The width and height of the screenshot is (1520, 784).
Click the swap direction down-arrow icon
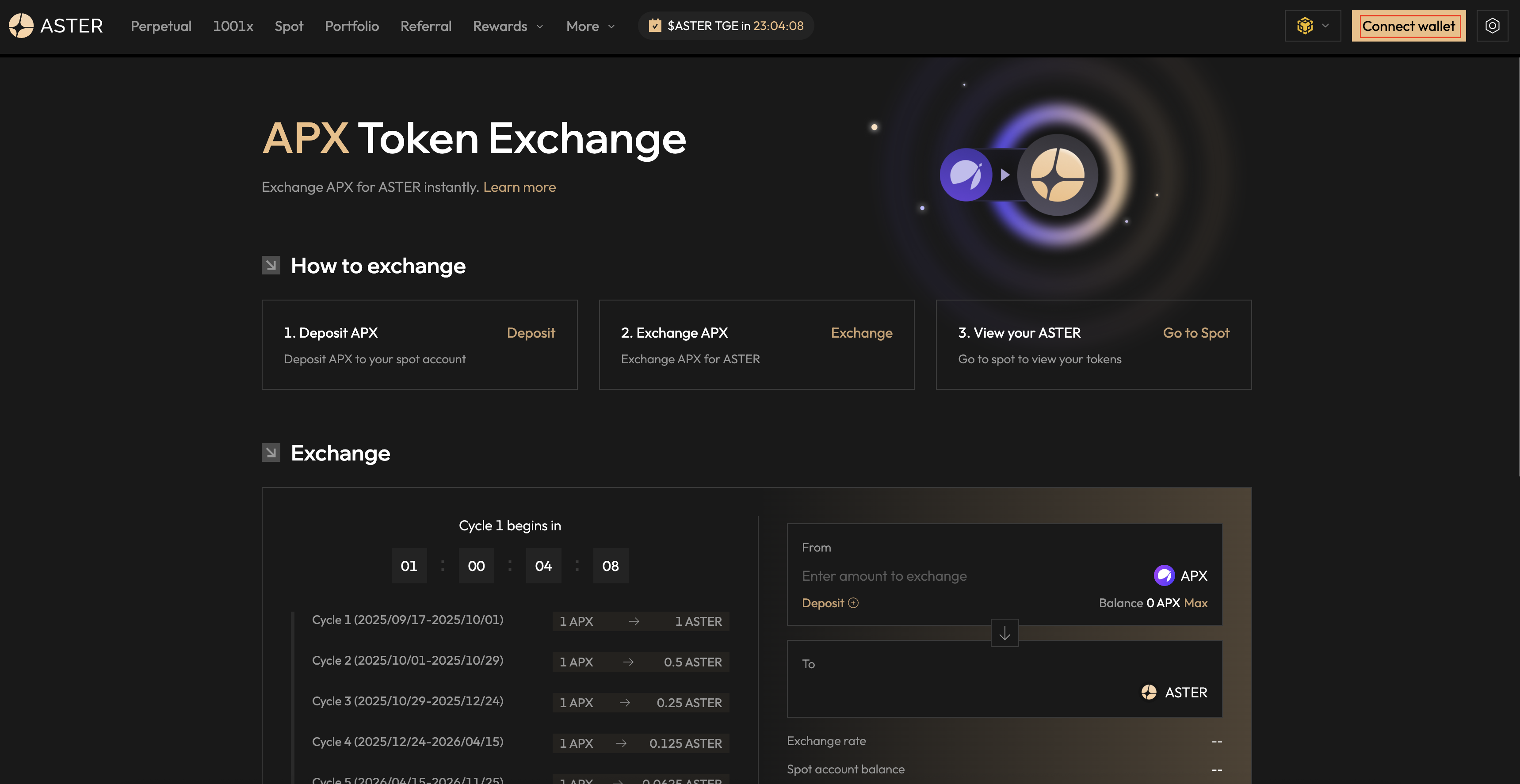tap(1004, 633)
